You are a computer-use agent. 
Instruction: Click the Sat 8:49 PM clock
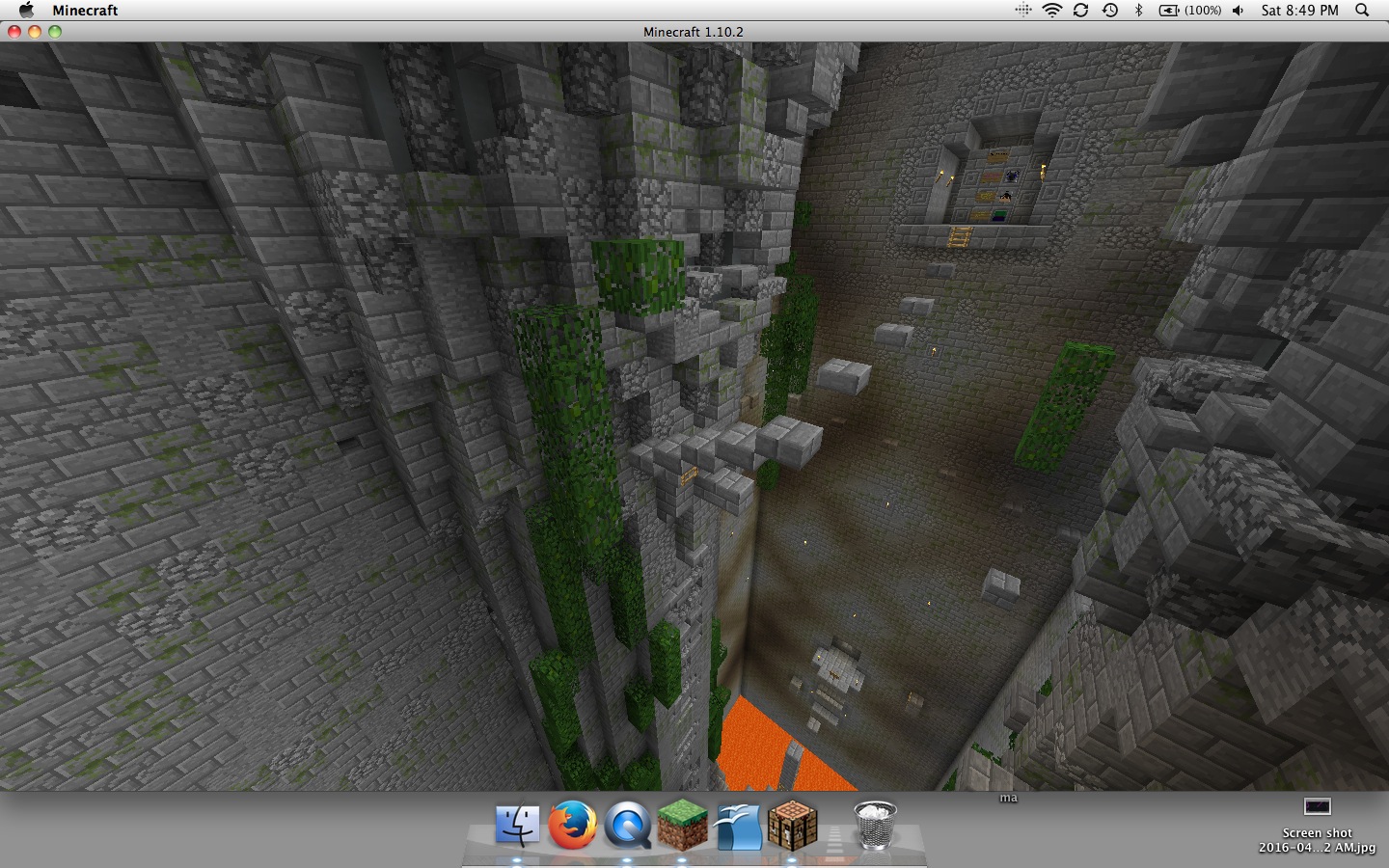pyautogui.click(x=1299, y=10)
